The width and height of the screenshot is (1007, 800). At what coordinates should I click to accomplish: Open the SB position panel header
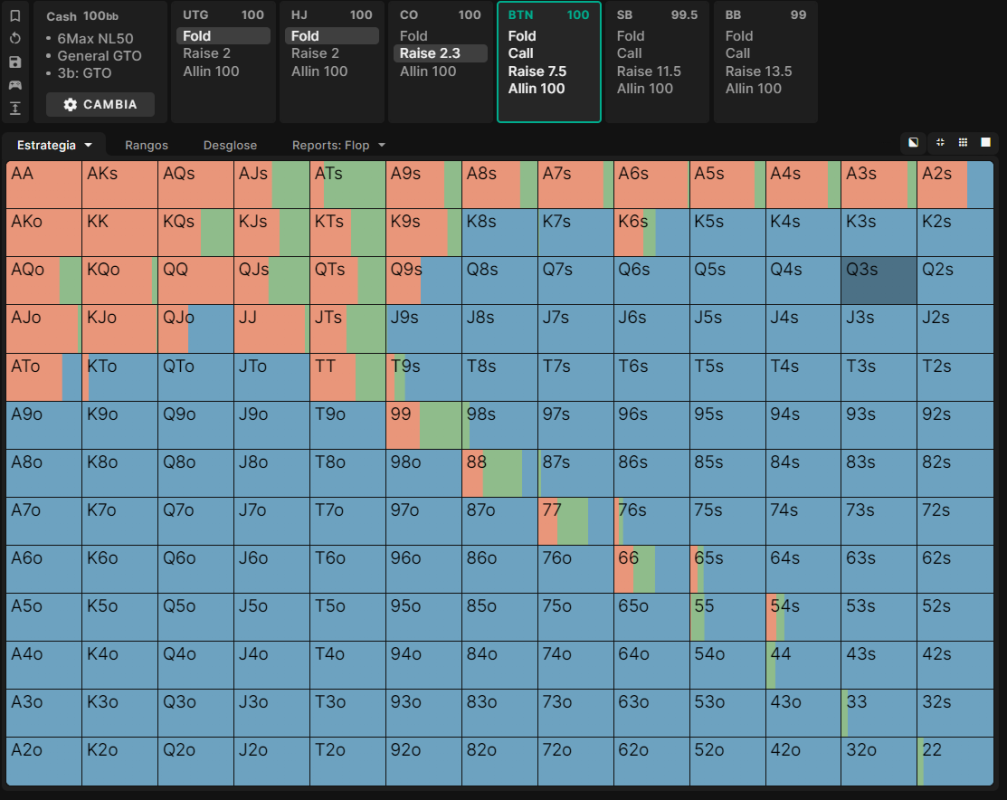(657, 15)
